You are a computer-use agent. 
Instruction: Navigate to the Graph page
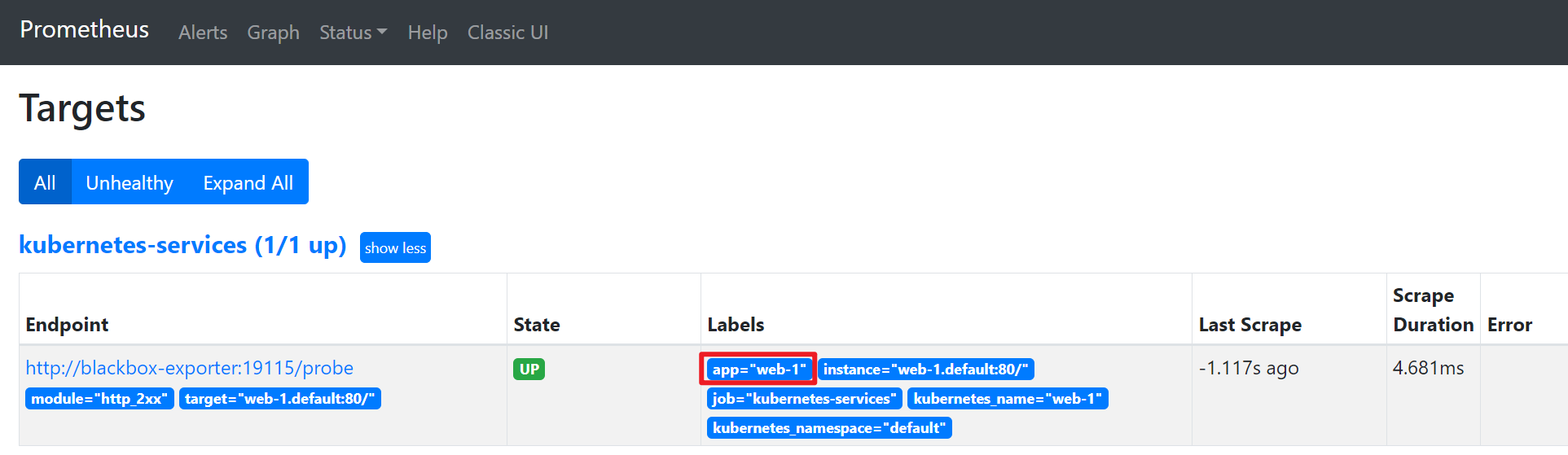(273, 33)
